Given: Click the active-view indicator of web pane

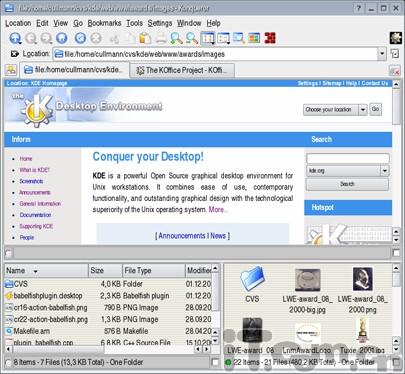Looking at the screenshot, I should click(9, 253).
